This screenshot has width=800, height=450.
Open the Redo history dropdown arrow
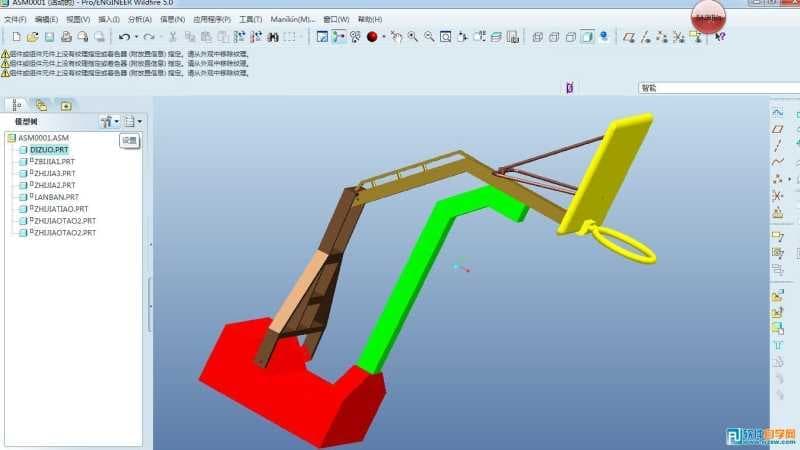click(161, 37)
